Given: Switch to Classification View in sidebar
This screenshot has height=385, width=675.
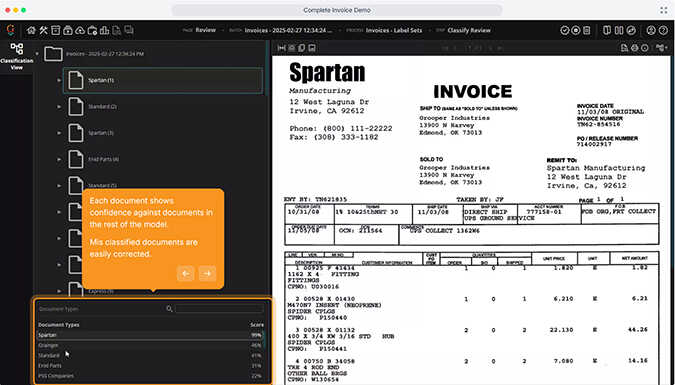Looking at the screenshot, I should point(17,56).
